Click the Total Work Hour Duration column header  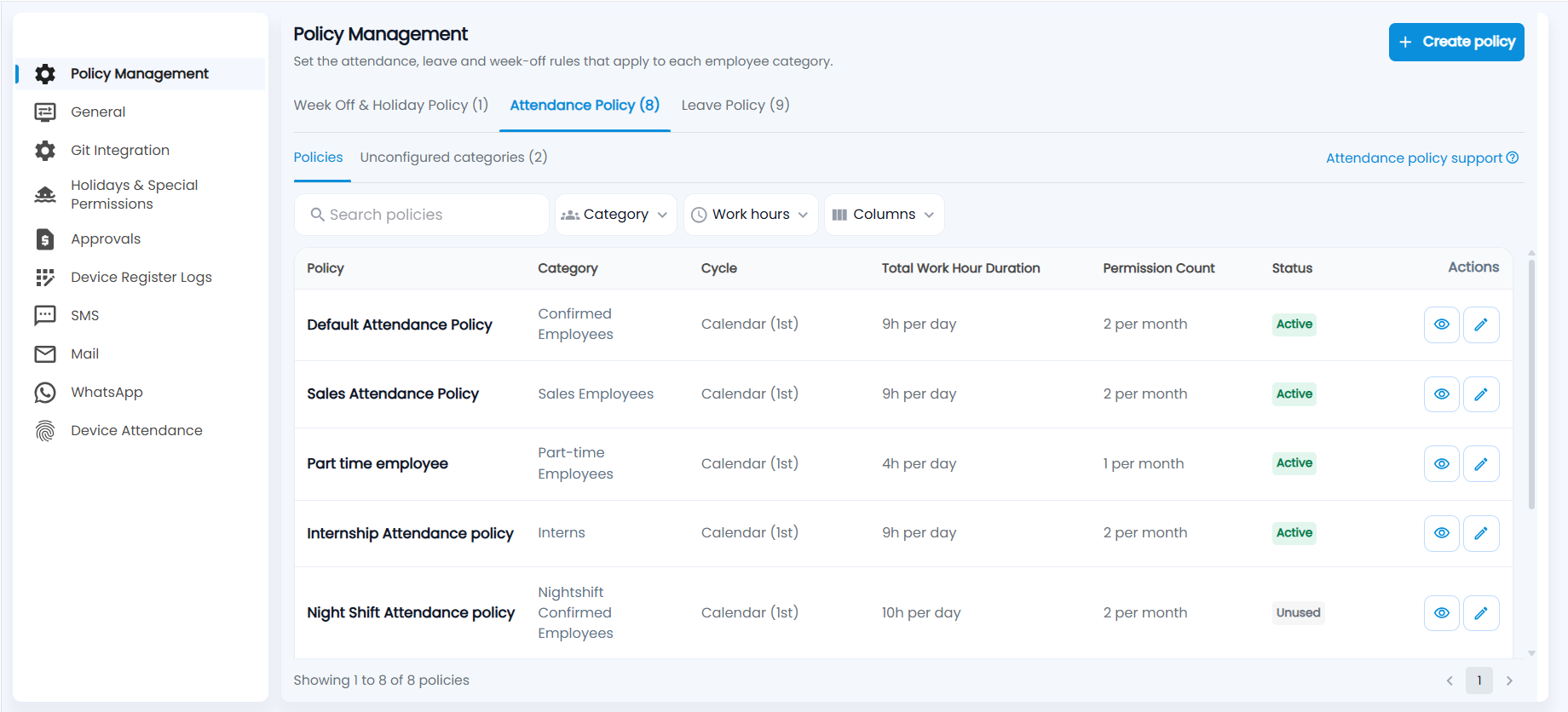click(960, 268)
